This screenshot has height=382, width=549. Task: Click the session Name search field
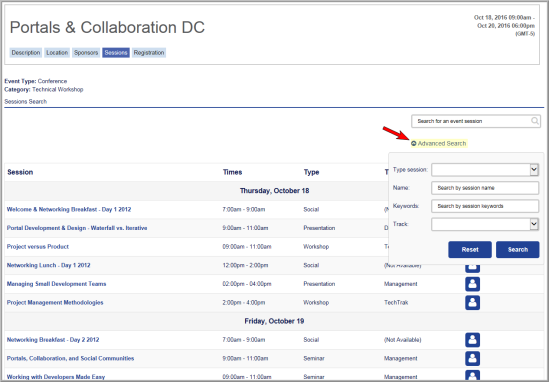[x=485, y=188]
